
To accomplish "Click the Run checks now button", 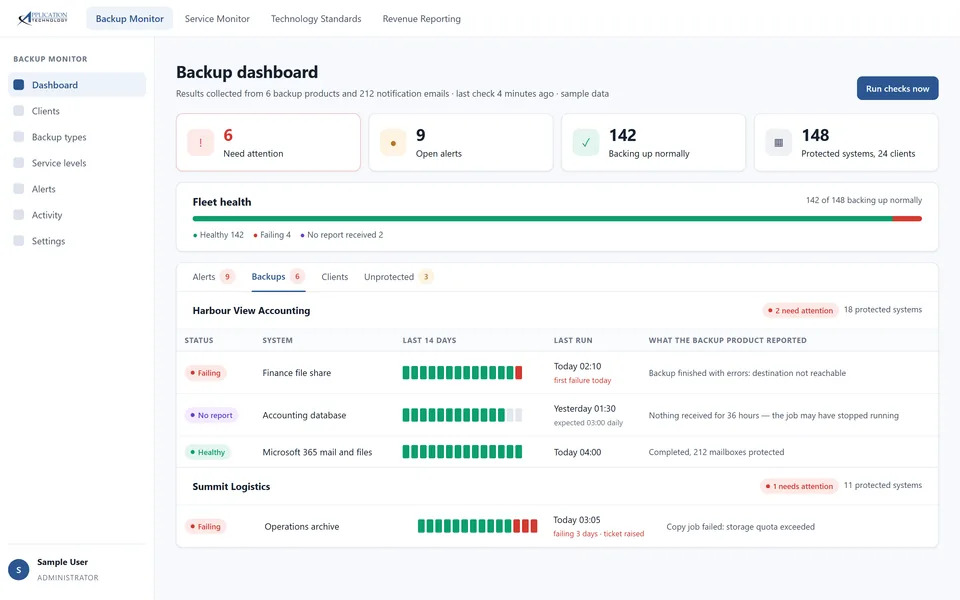I will pos(898,88).
